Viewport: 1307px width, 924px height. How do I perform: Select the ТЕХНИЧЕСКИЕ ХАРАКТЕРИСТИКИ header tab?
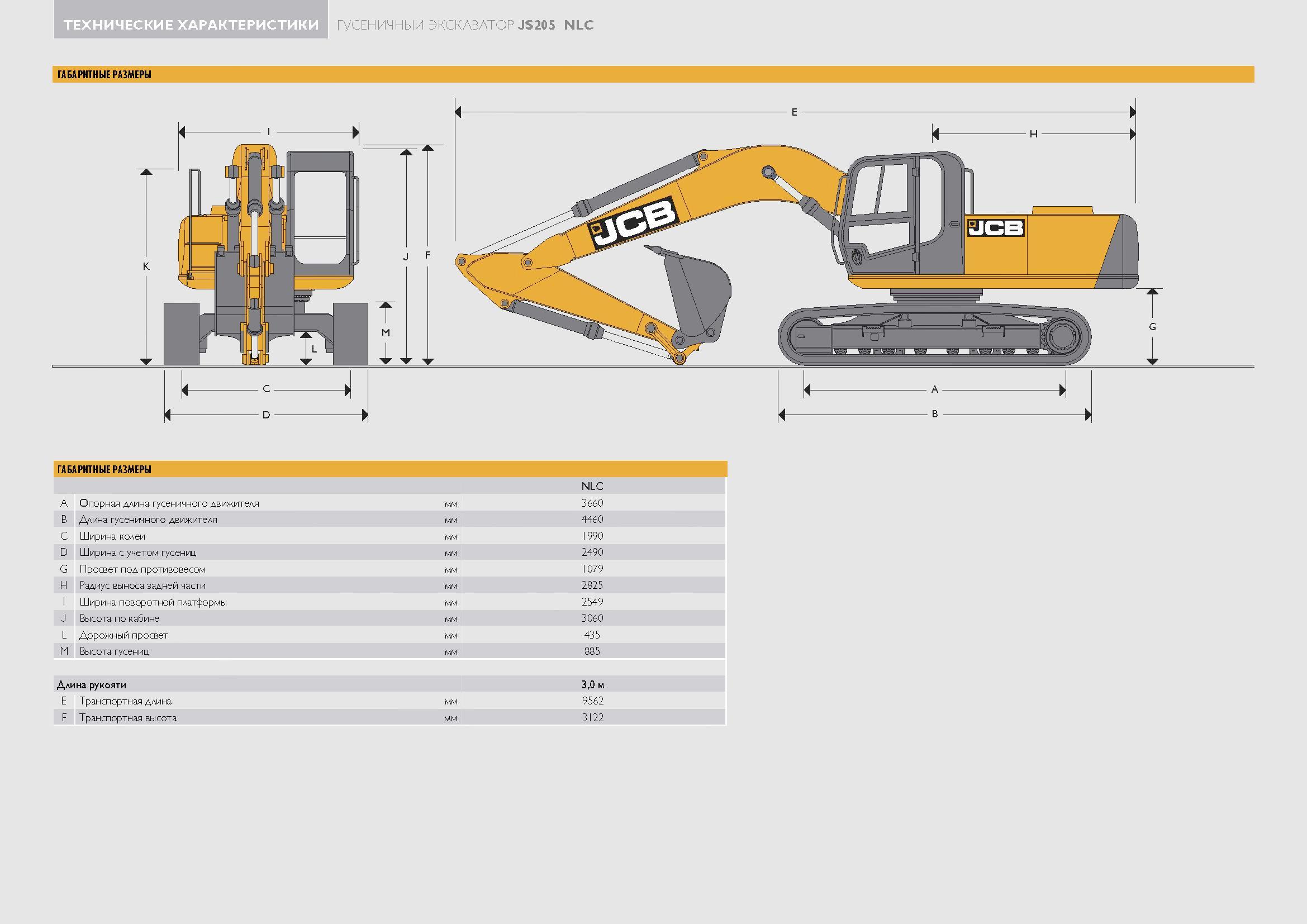(191, 25)
